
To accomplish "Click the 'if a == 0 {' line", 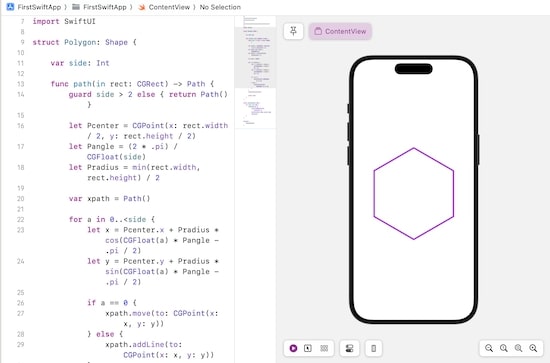I will point(112,303).
